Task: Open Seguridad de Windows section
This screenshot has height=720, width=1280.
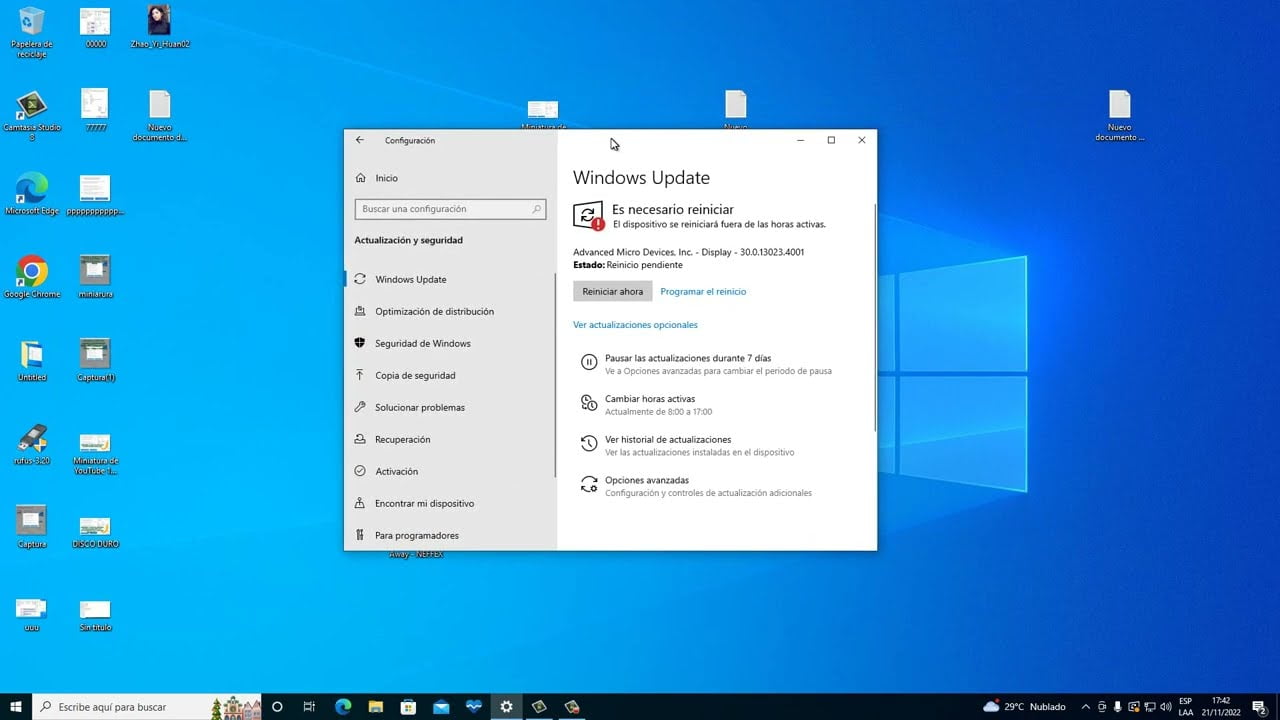Action: (x=424, y=343)
